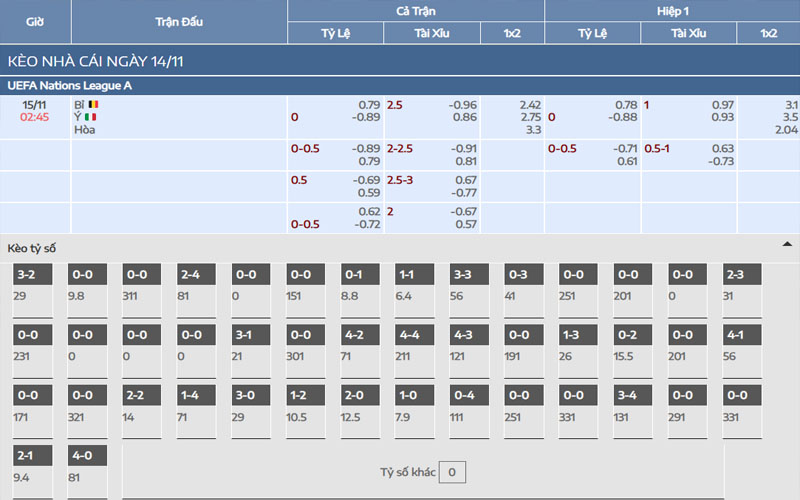Select the Cả Trận header tab

click(415, 10)
